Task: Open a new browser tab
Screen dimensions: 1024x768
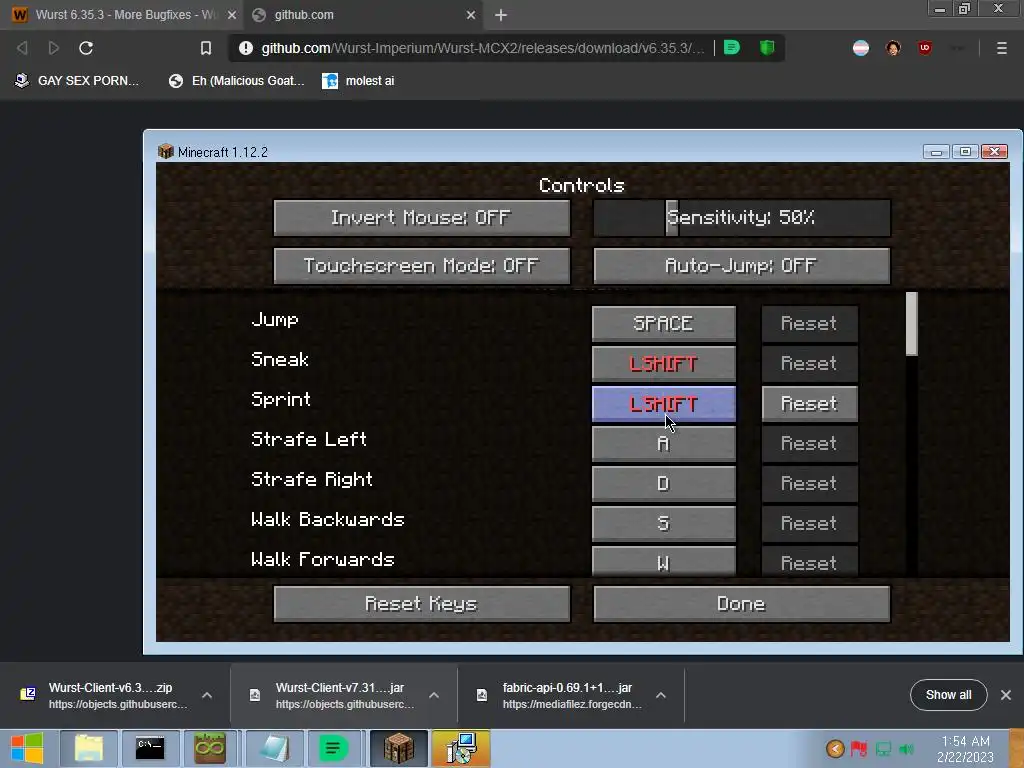Action: (501, 14)
